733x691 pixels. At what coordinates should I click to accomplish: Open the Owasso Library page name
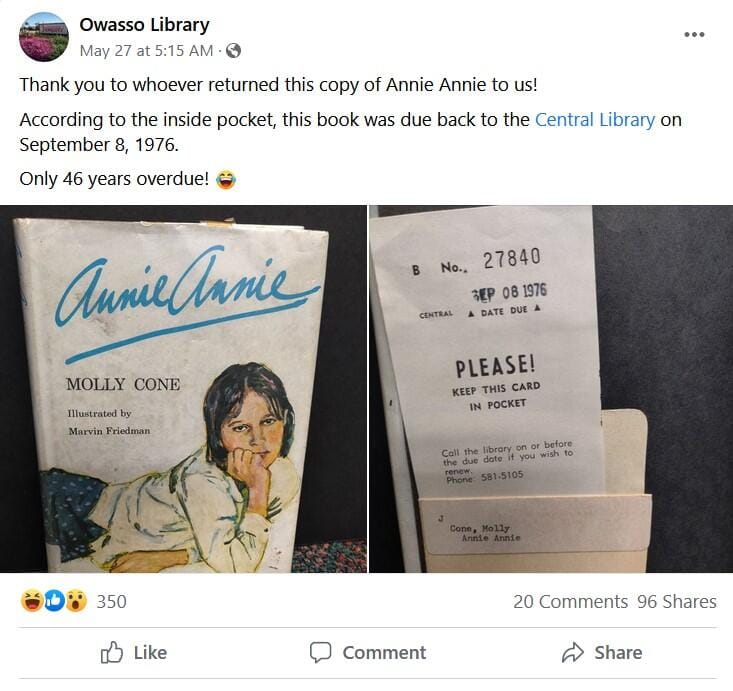coord(144,25)
